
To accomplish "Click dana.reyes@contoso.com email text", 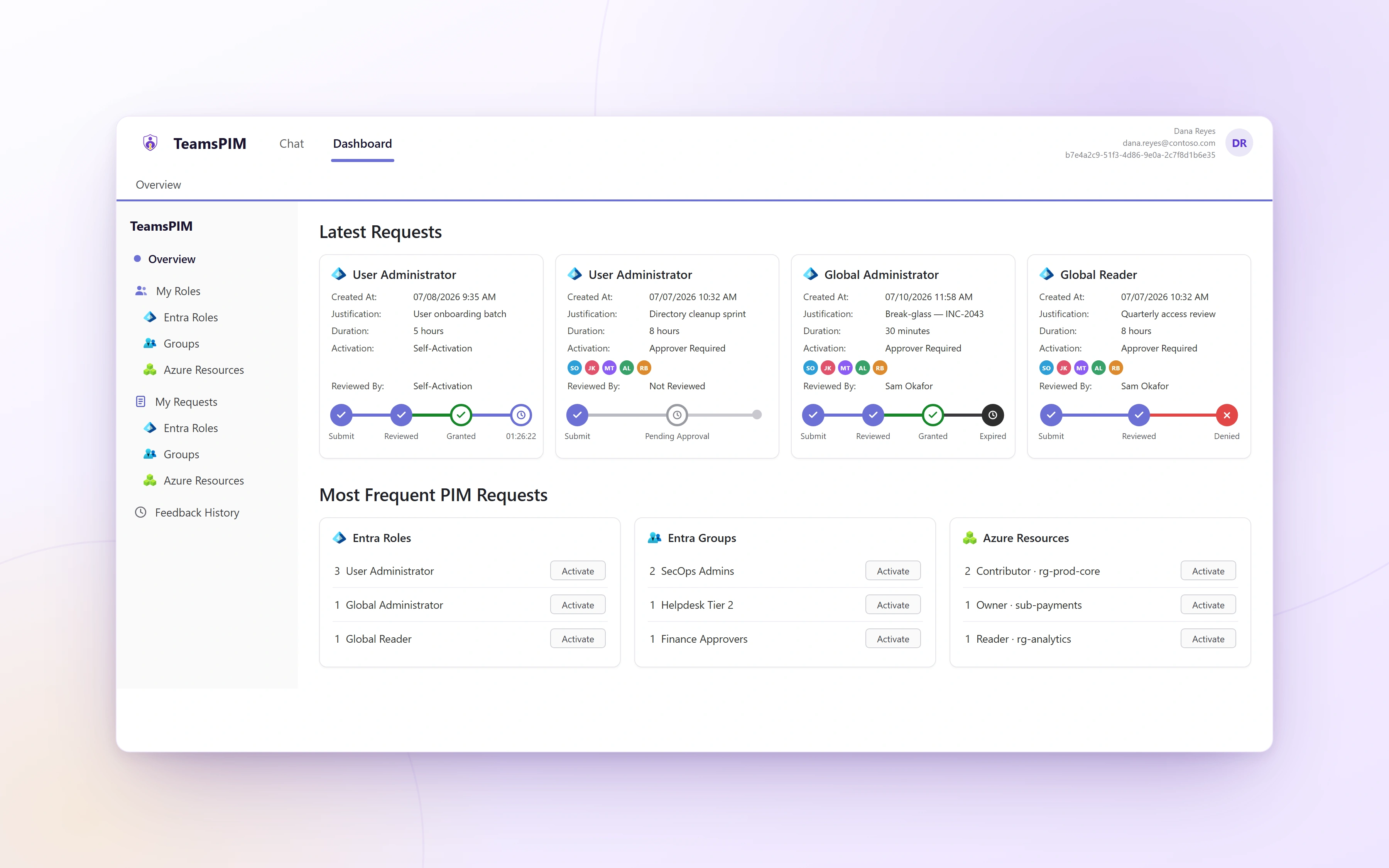I will (x=1169, y=143).
